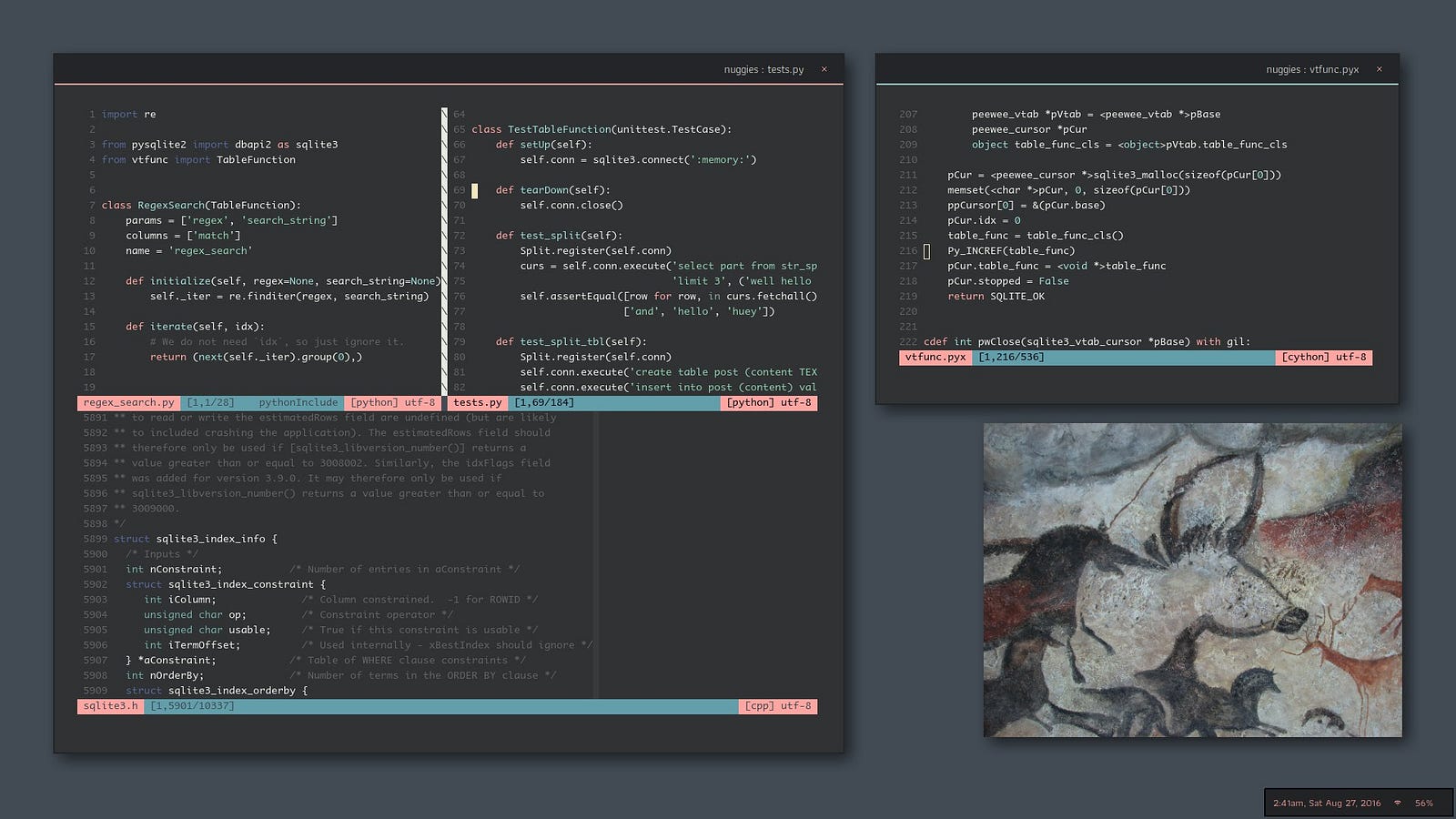Click 'from vtfunc import TableFunction'
Screen dimensions: 1456x819
pos(198,160)
